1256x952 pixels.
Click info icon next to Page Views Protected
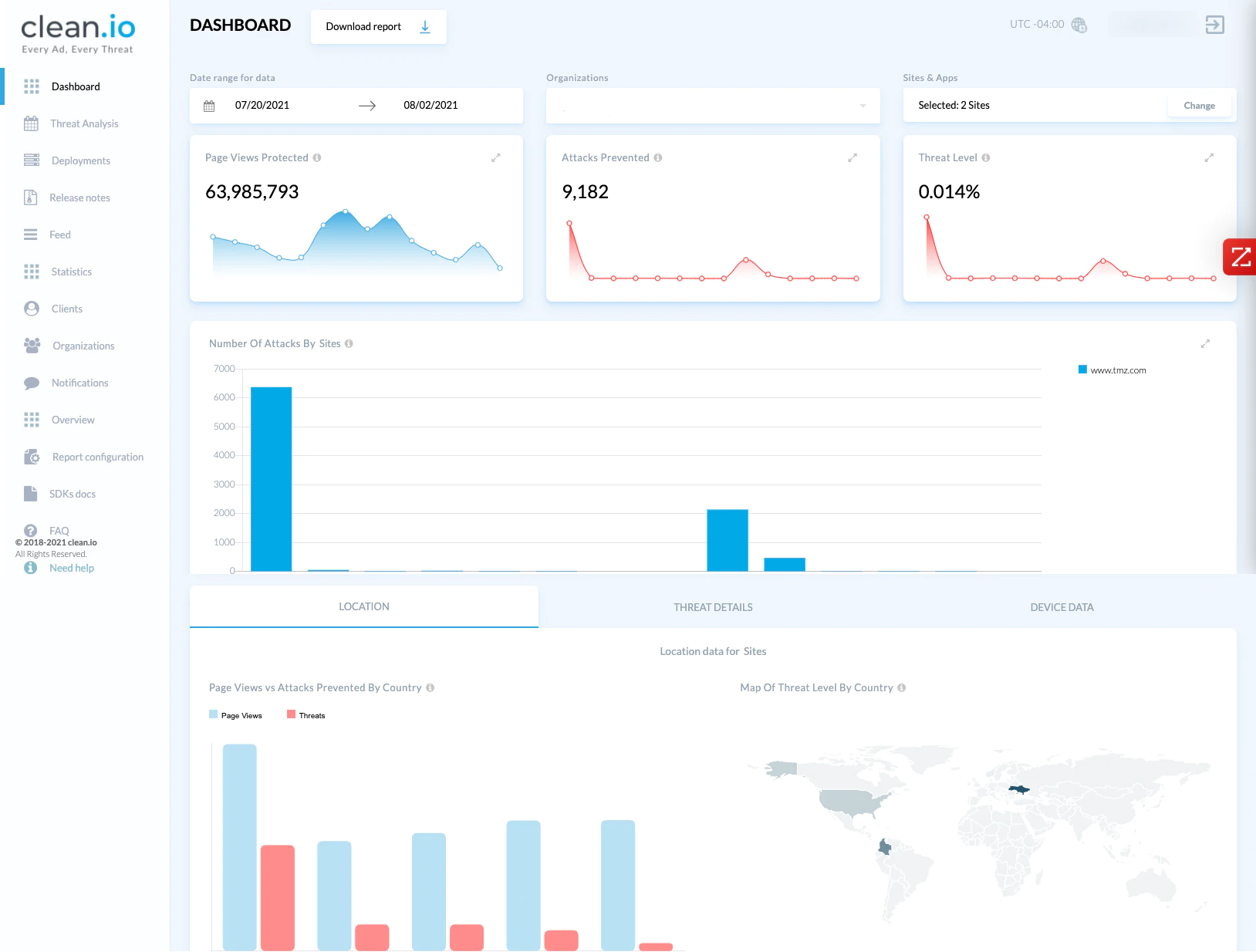317,157
